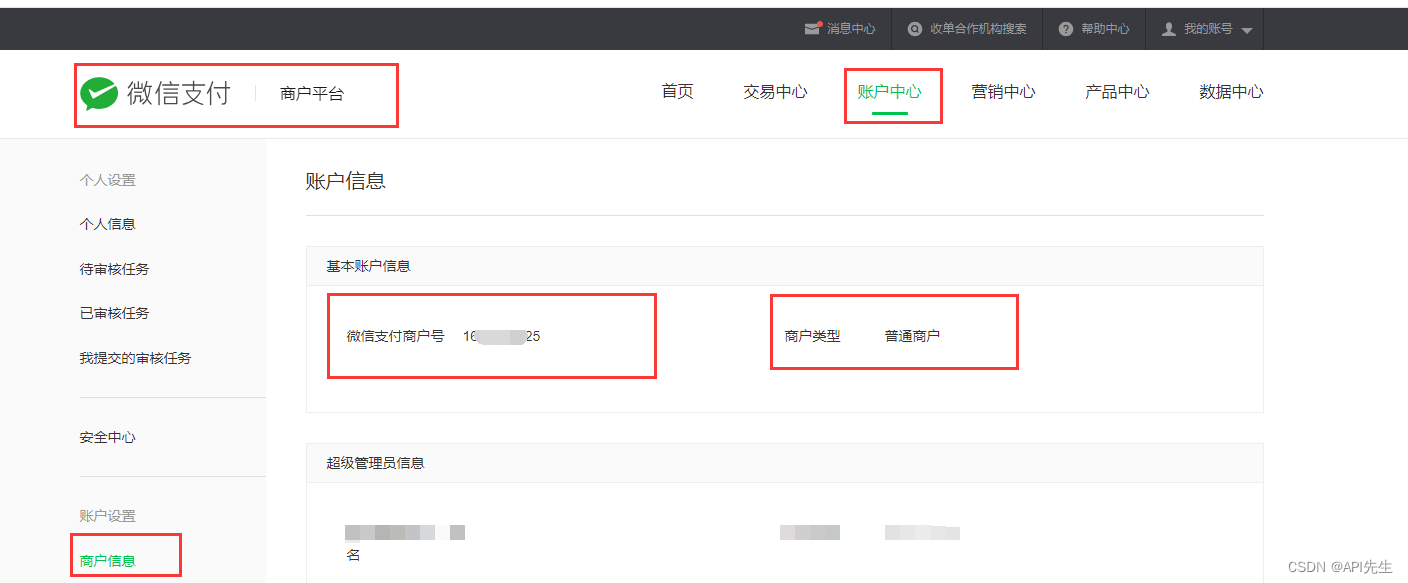Open 已审核任务 in the sidebar

115,313
